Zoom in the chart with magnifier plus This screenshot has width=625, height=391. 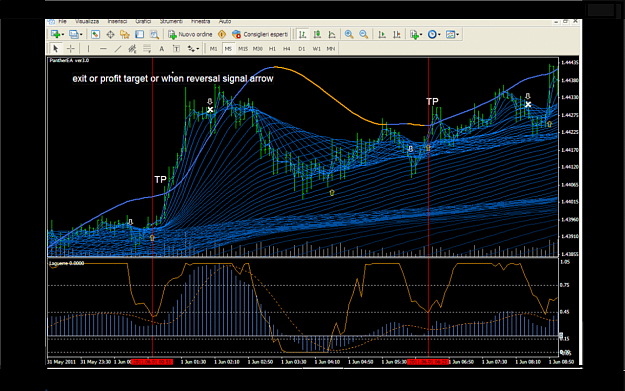(349, 34)
